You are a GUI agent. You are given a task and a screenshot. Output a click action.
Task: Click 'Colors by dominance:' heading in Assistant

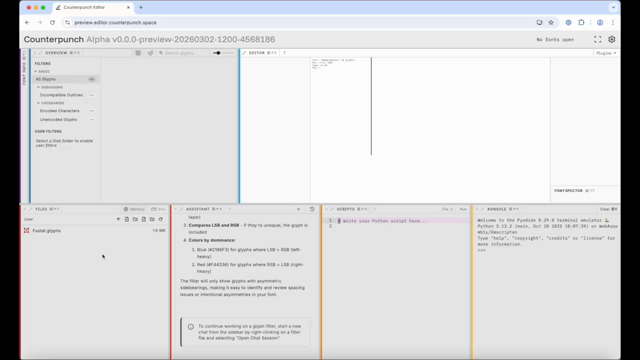(212, 240)
